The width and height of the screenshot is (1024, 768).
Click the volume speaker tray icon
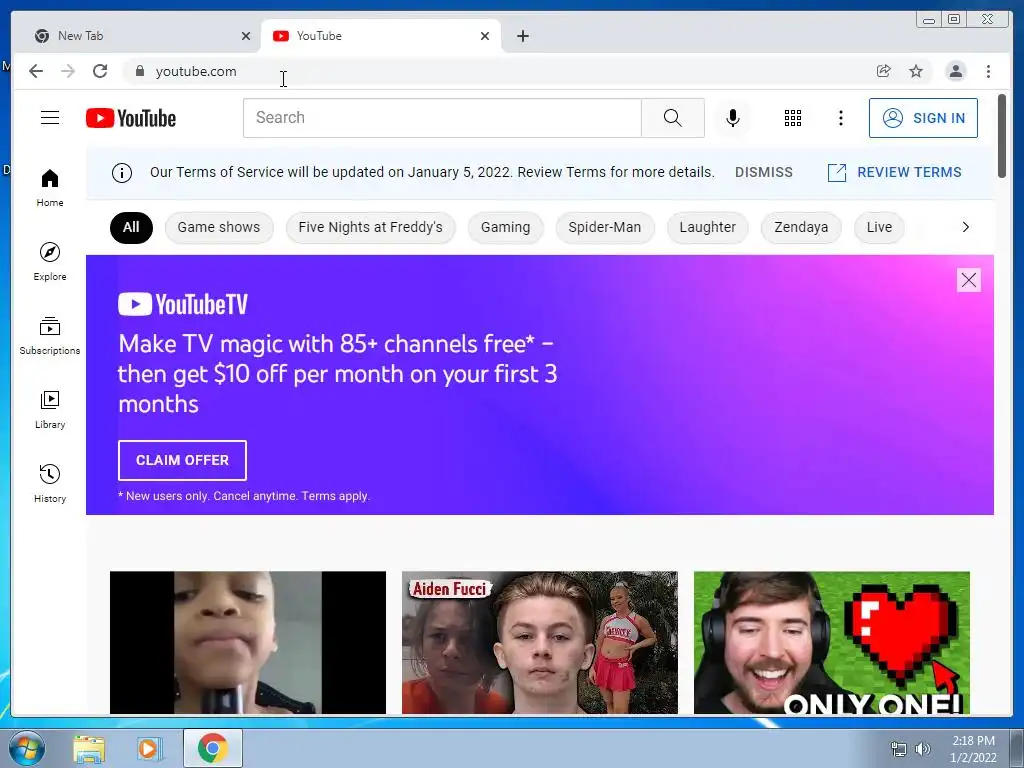[x=923, y=749]
